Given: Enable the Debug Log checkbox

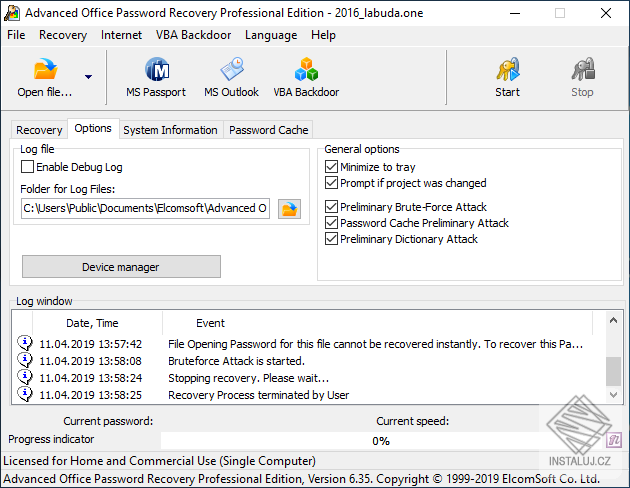Looking at the screenshot, I should tap(28, 167).
